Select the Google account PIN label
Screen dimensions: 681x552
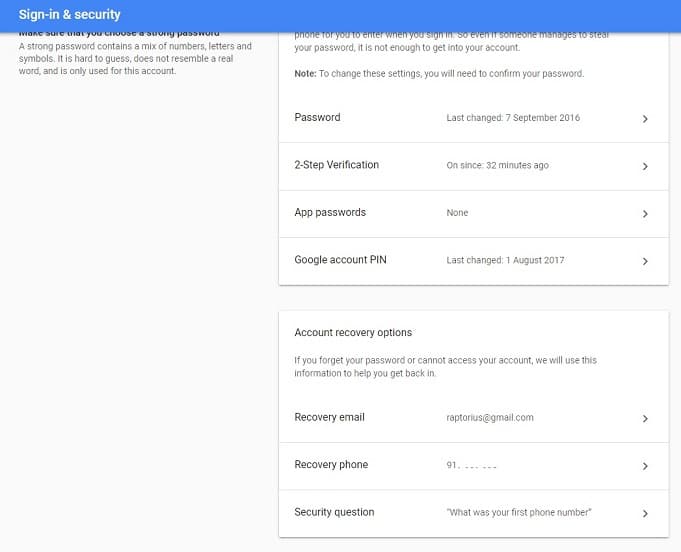340,260
